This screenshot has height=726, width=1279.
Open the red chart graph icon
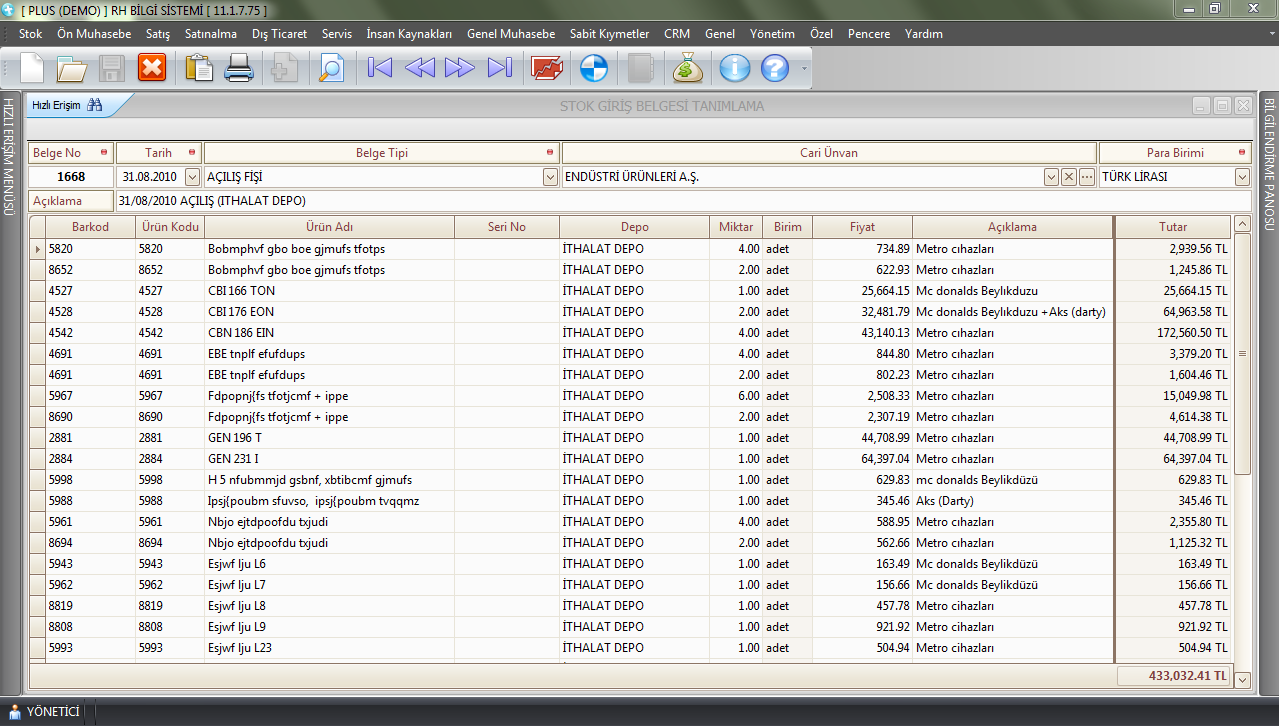(x=547, y=68)
